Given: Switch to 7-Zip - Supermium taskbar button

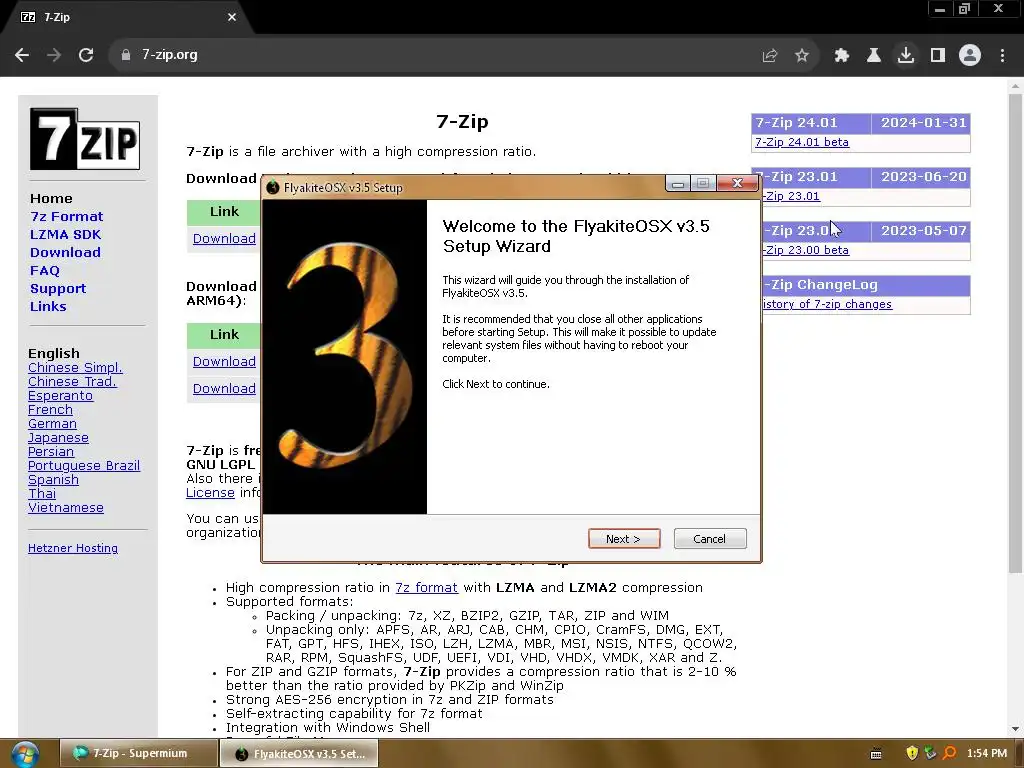Looking at the screenshot, I should click(138, 753).
